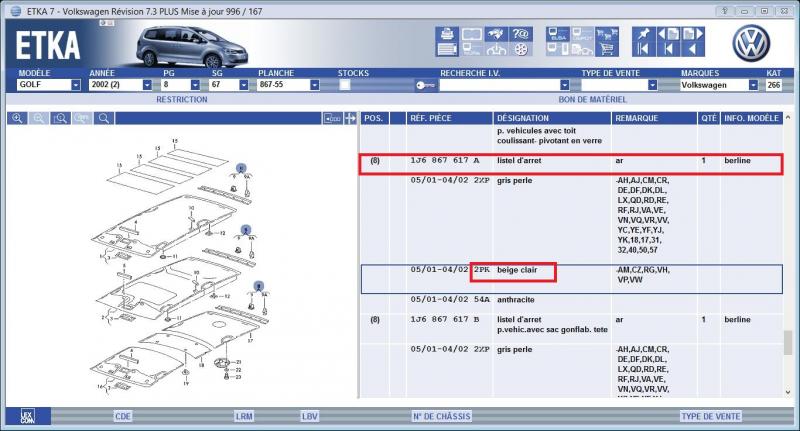Screen dimensions: 800x431
Task: Switch to the RESTRICTION tab
Action: 182,99
